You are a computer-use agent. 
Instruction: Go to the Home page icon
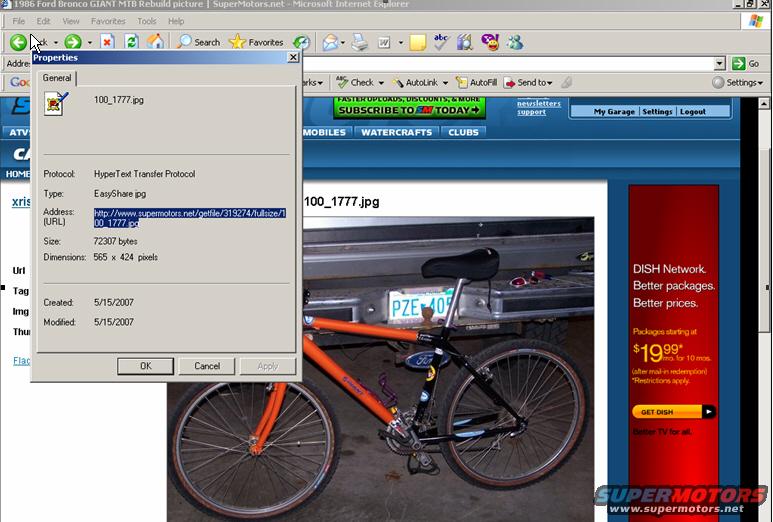(155, 42)
